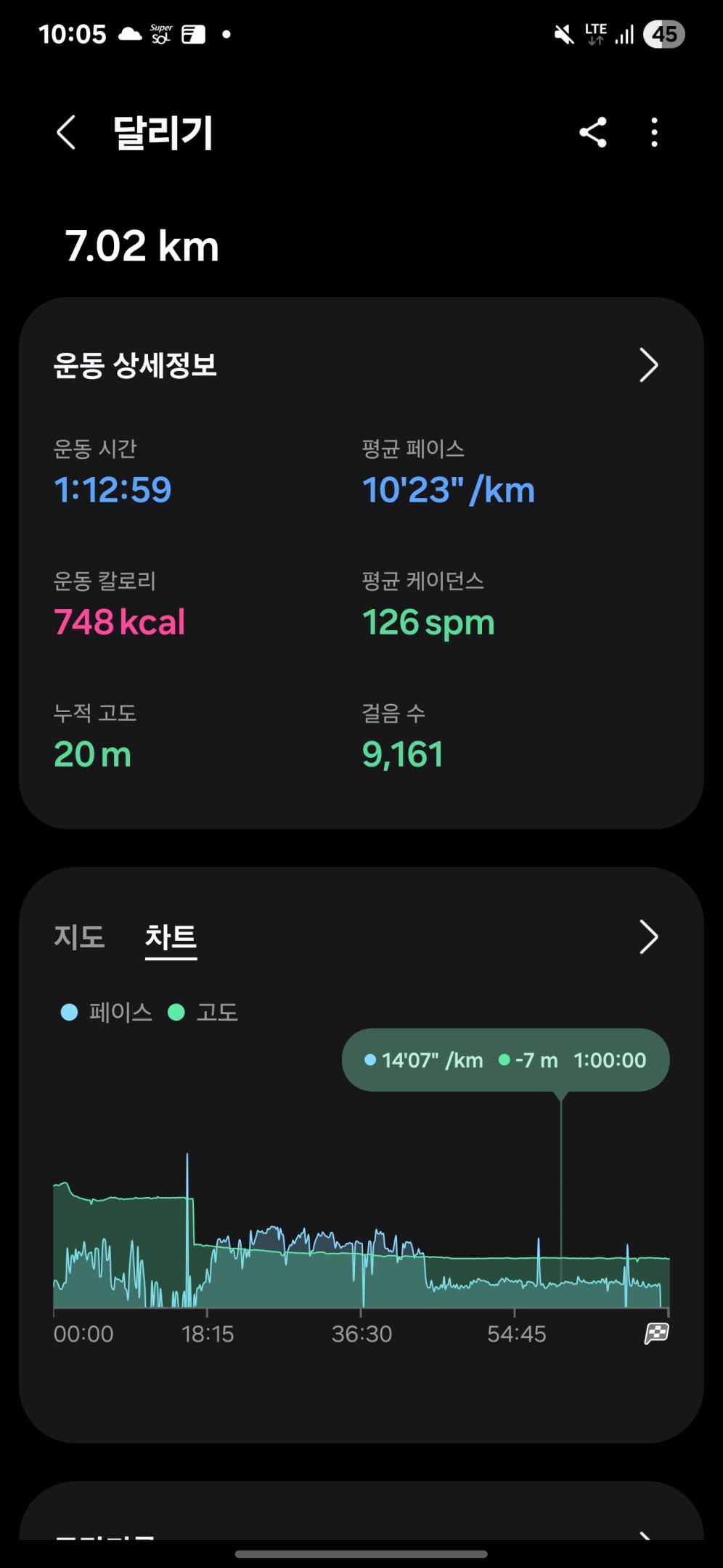Toggle the 페이스 legend series
This screenshot has height=1568, width=723.
(x=107, y=1012)
